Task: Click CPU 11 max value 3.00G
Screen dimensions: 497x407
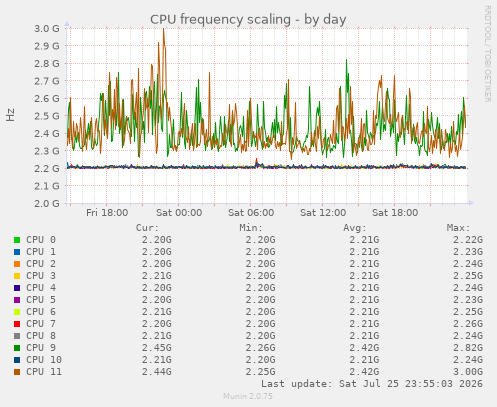Action: [468, 372]
